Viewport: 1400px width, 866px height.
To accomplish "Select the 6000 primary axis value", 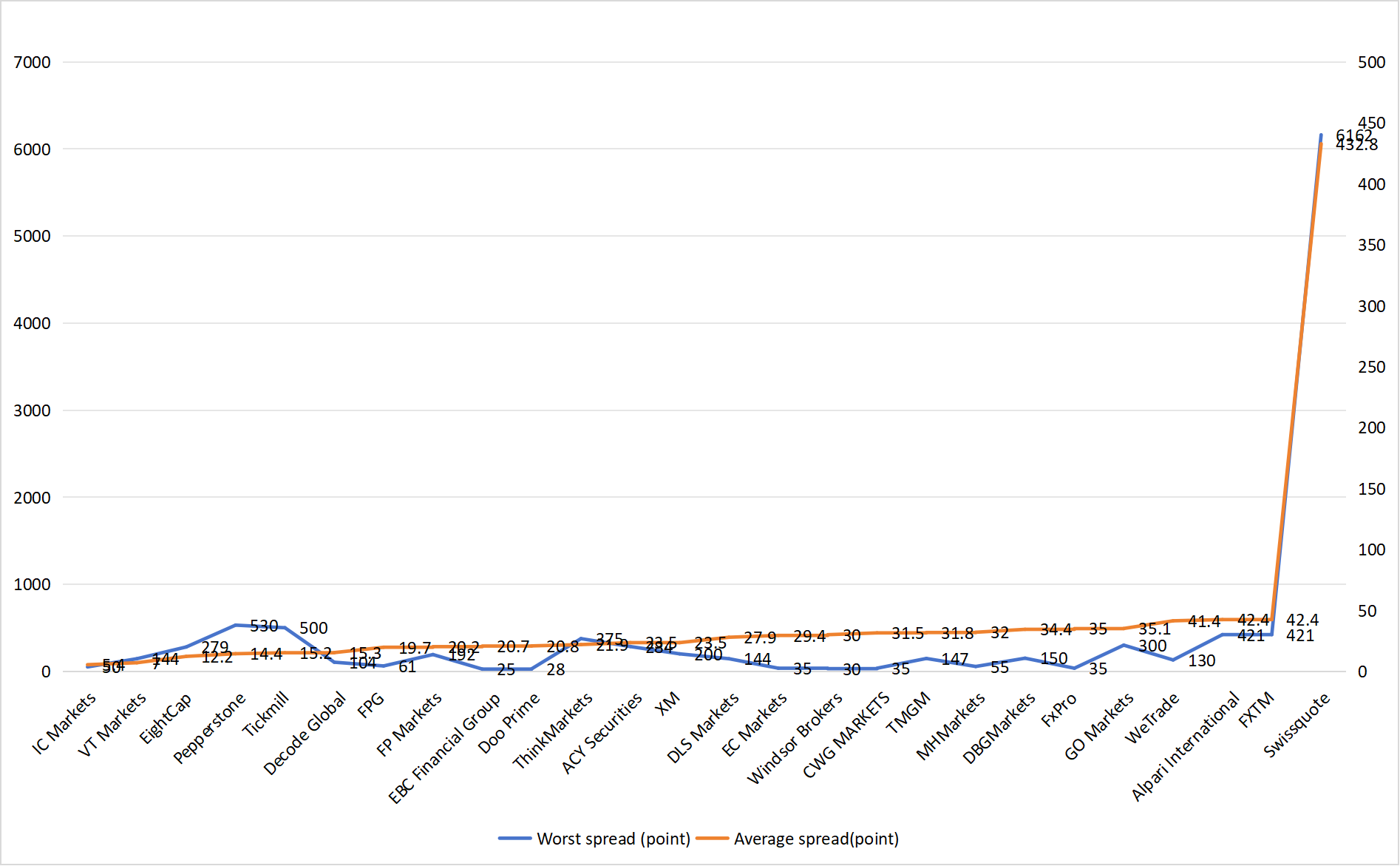I will [x=33, y=149].
